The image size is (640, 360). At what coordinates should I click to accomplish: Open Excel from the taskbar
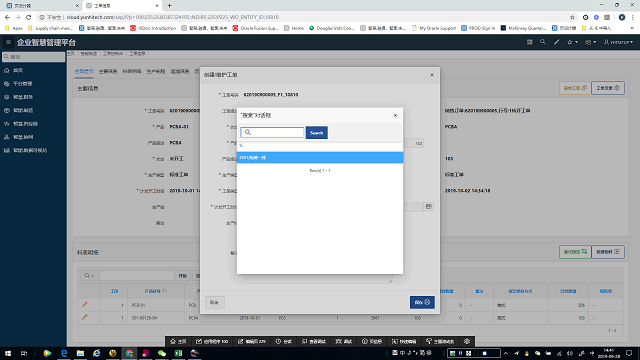178,353
